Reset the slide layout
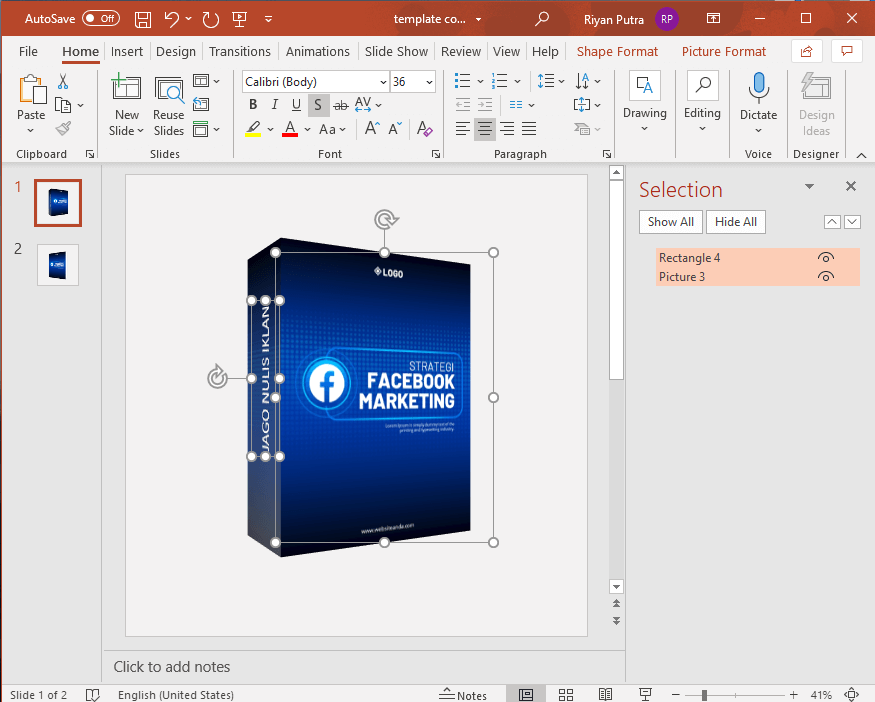 point(201,104)
